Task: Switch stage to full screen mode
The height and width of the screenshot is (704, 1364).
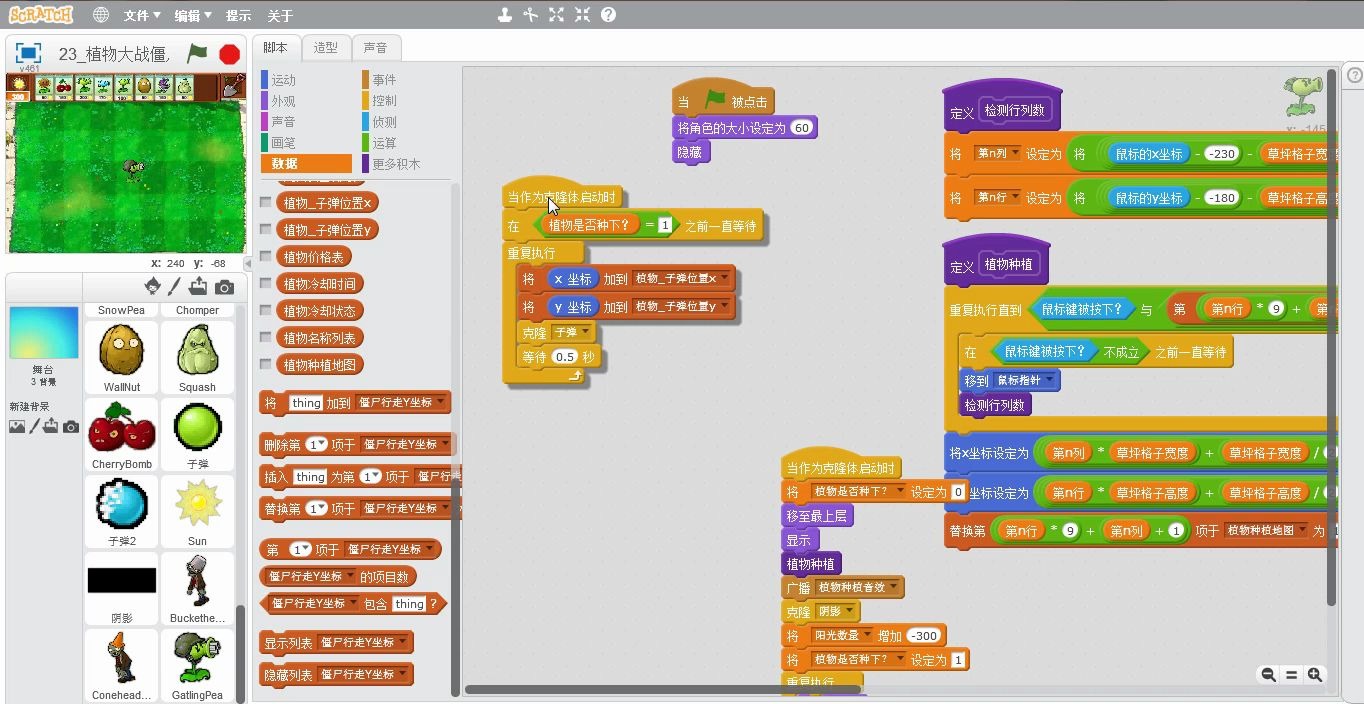Action: [x=28, y=53]
